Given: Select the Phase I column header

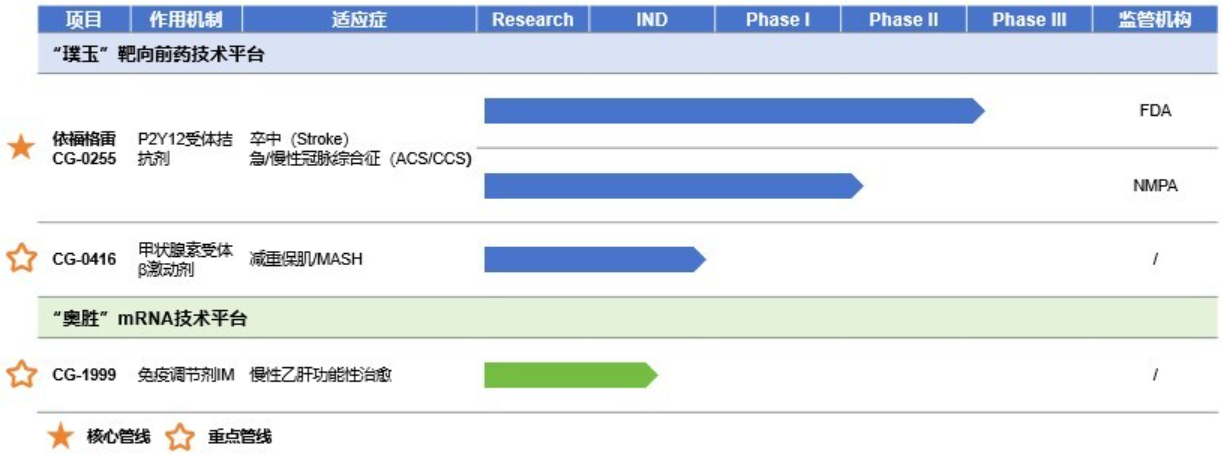Looking at the screenshot, I should pos(778,20).
